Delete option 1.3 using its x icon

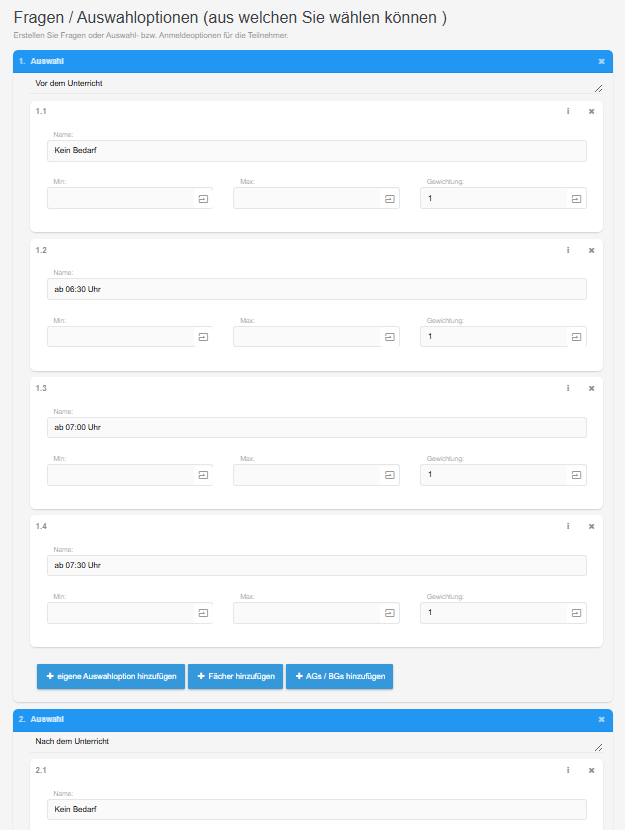coord(591,388)
